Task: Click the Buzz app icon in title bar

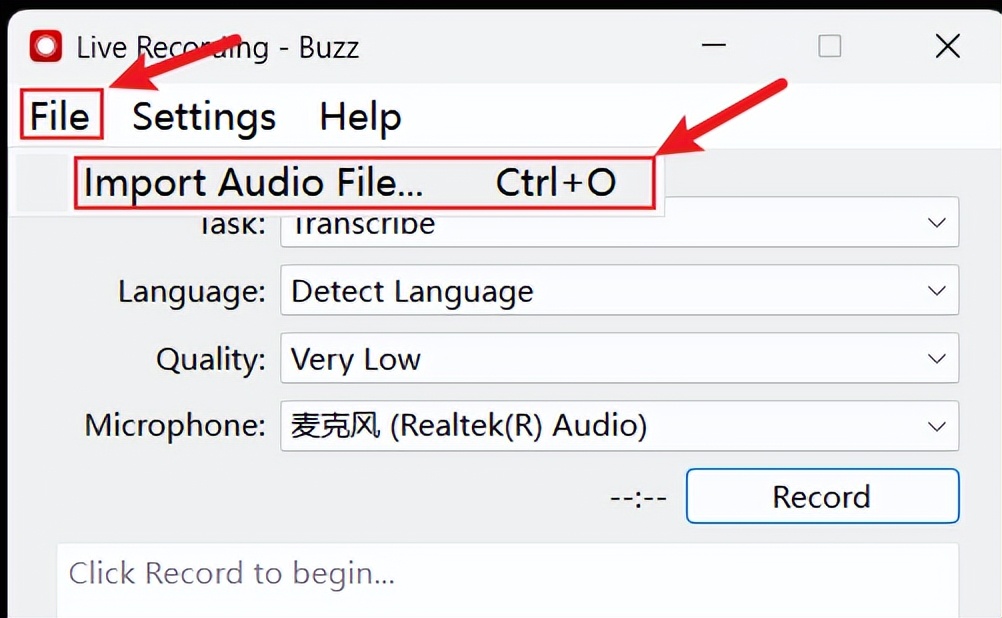Action: [46, 46]
